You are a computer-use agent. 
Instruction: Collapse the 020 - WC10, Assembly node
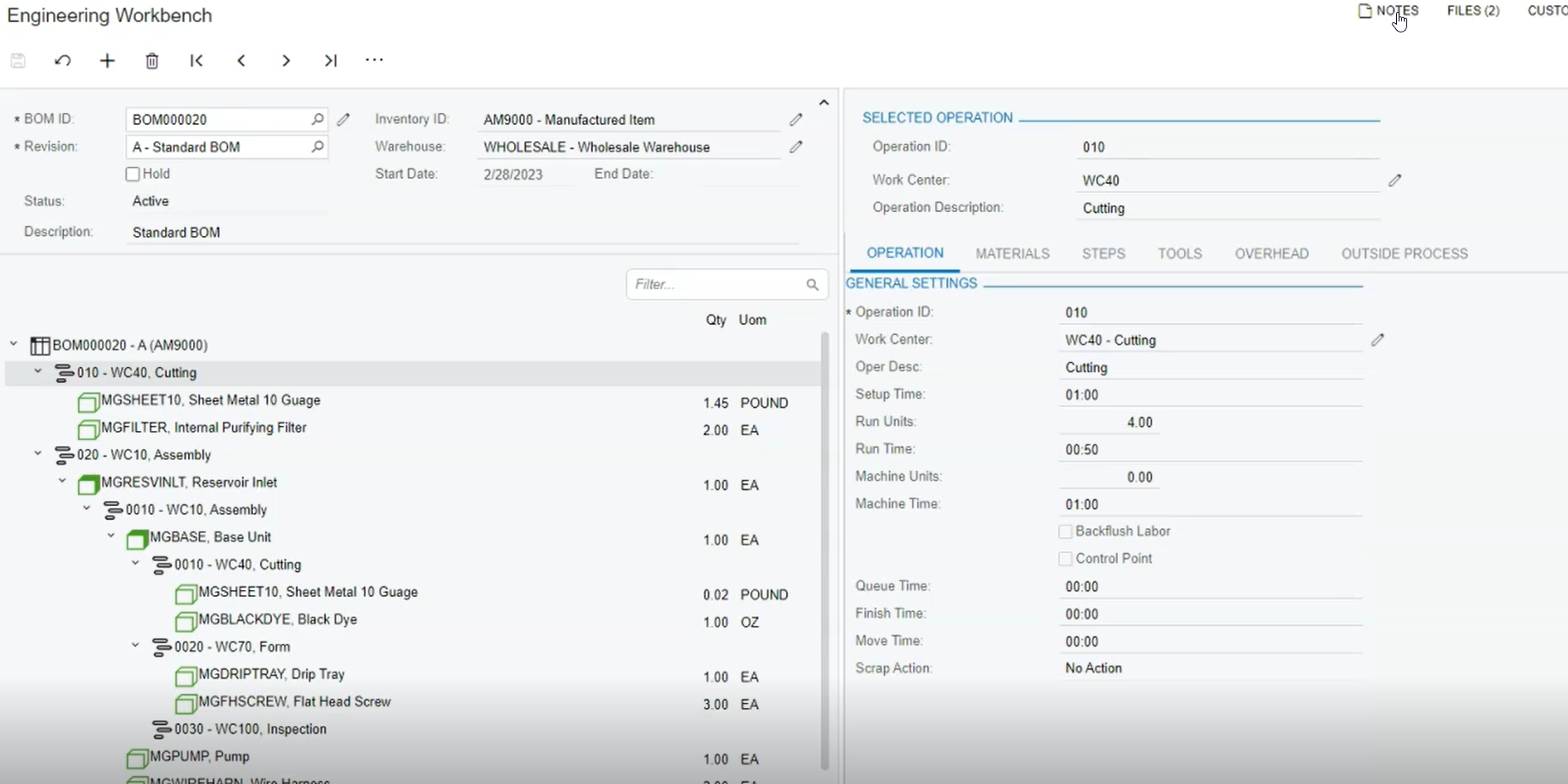tap(38, 454)
